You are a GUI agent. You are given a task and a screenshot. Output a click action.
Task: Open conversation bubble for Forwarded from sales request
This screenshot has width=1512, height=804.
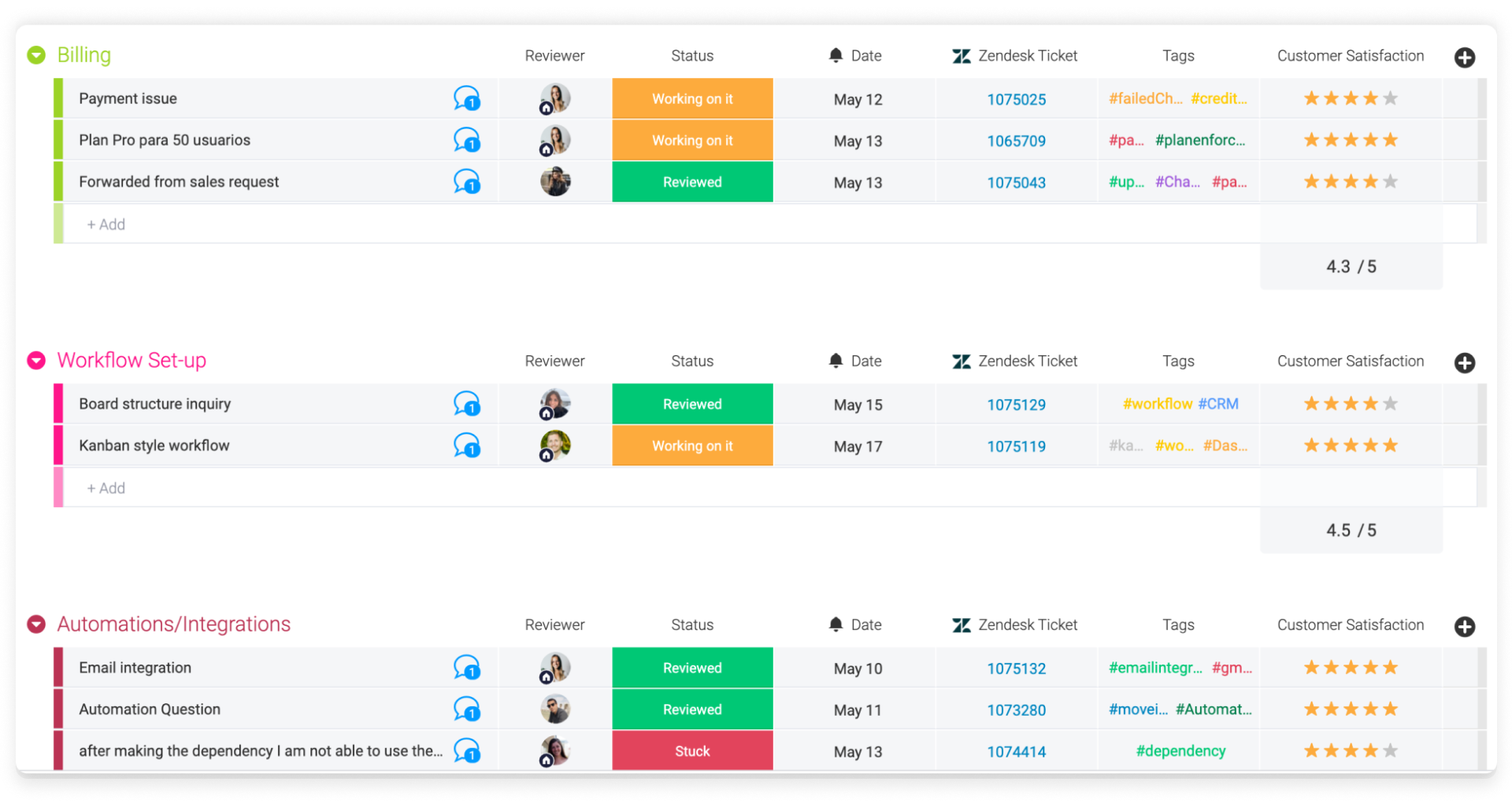pyautogui.click(x=467, y=182)
